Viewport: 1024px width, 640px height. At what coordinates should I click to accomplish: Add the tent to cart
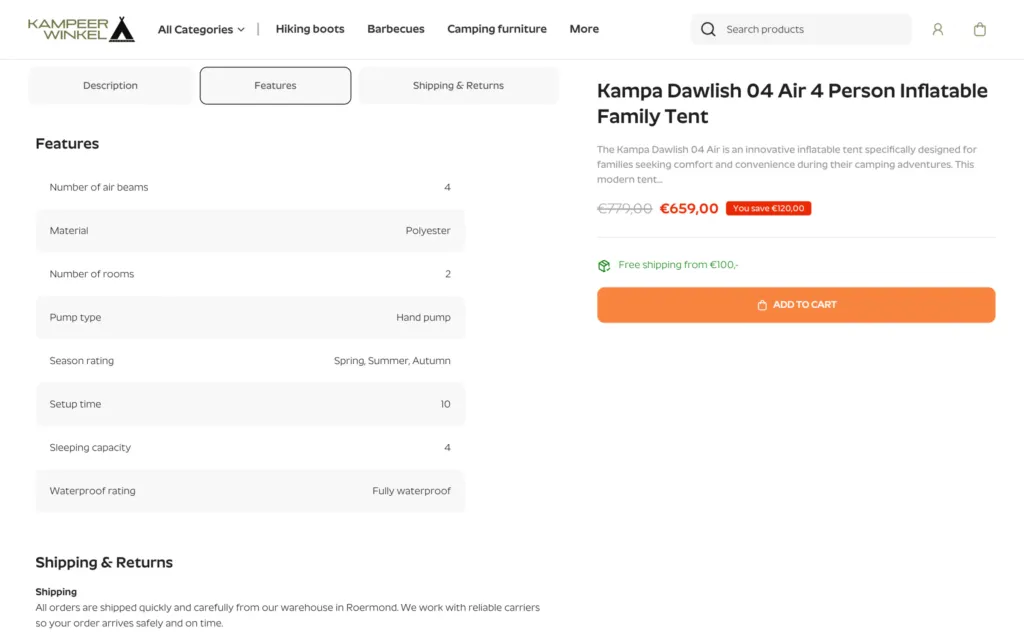click(x=796, y=305)
